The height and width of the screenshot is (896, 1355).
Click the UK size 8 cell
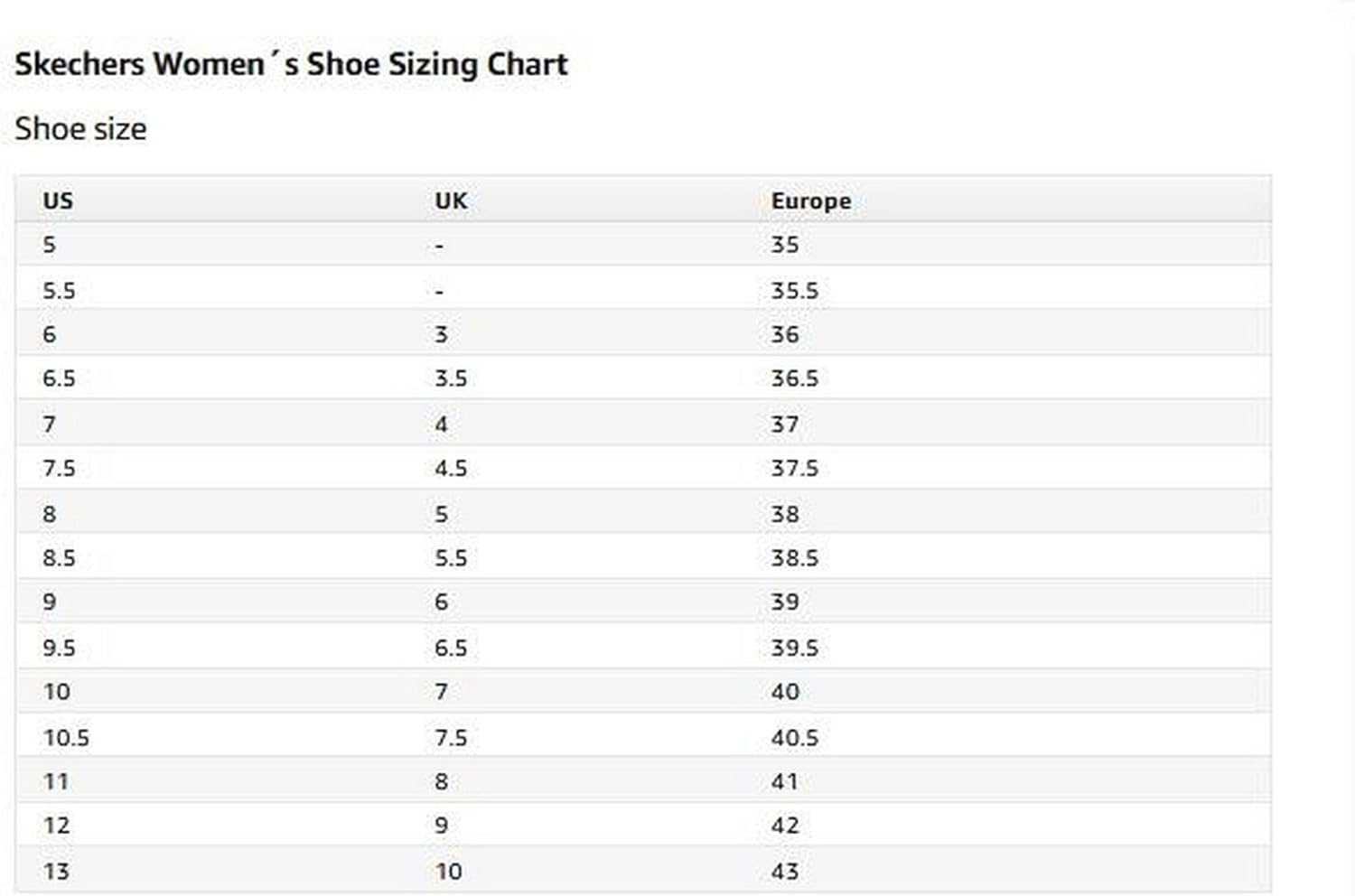[x=441, y=781]
